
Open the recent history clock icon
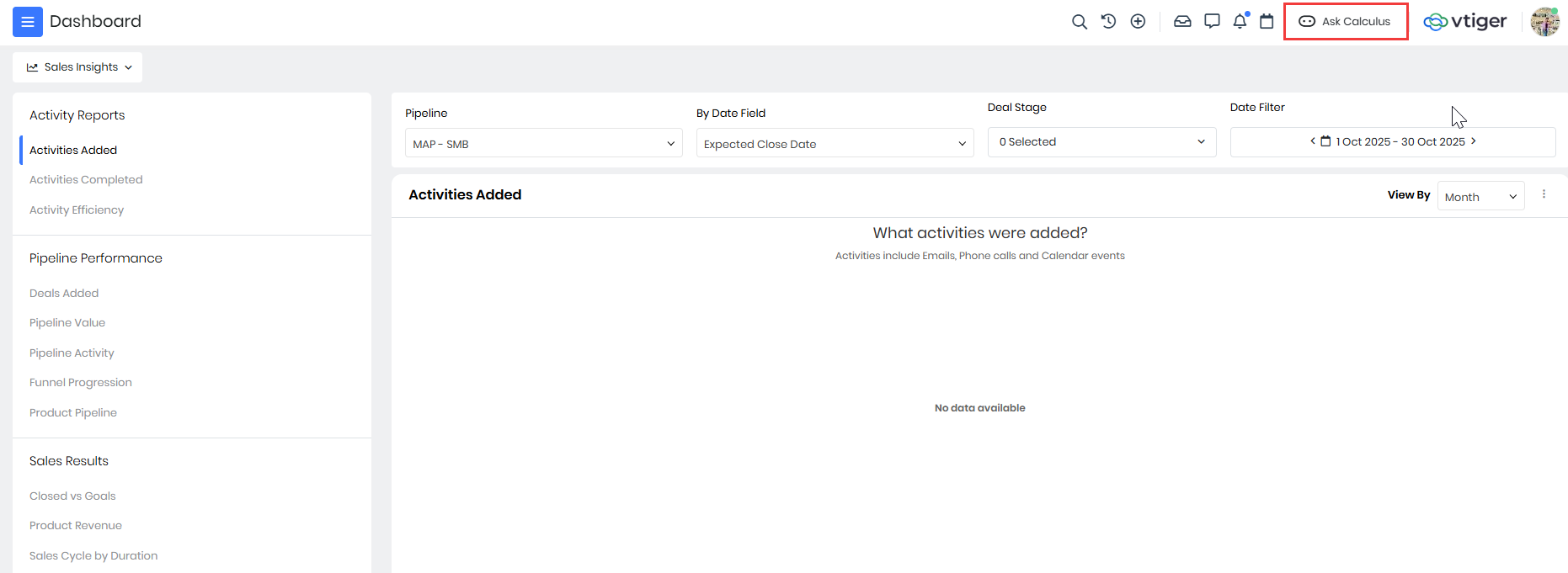pos(1108,22)
